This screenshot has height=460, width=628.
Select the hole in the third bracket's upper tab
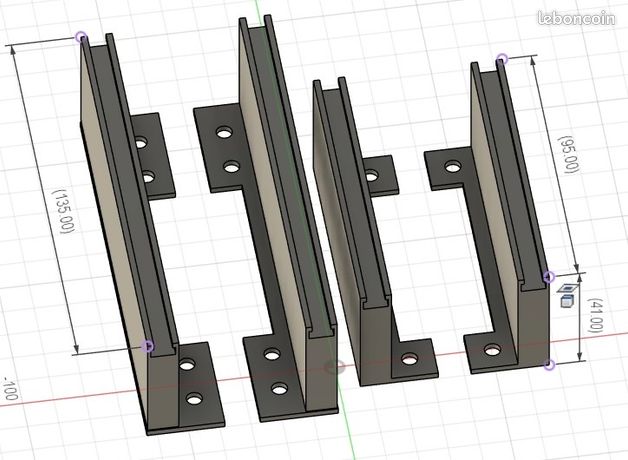click(x=371, y=176)
